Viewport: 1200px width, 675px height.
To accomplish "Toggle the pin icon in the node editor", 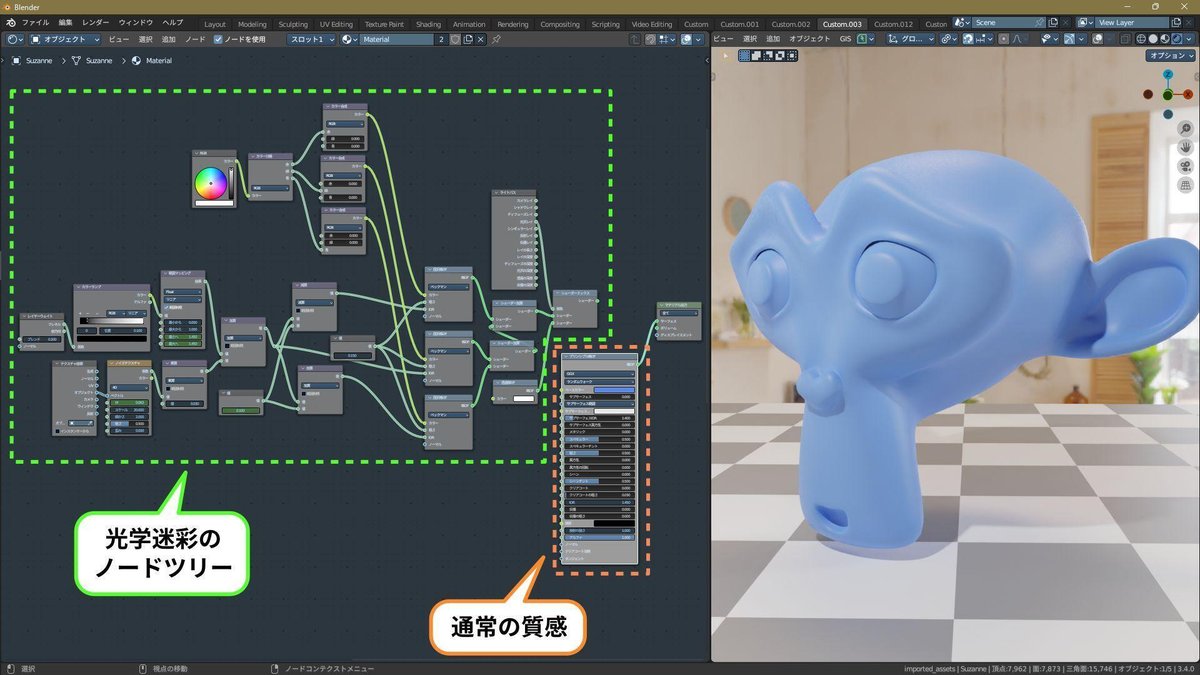I will click(497, 39).
